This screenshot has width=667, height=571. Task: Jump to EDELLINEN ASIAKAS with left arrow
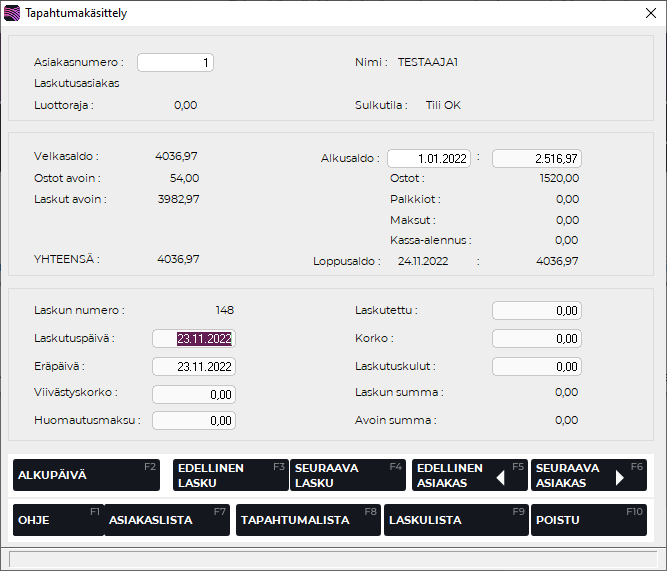(469, 475)
